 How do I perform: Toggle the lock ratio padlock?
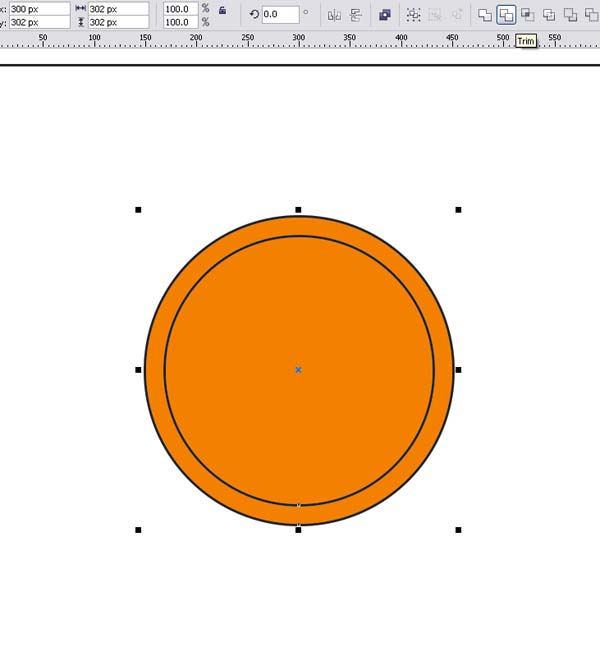click(x=222, y=10)
